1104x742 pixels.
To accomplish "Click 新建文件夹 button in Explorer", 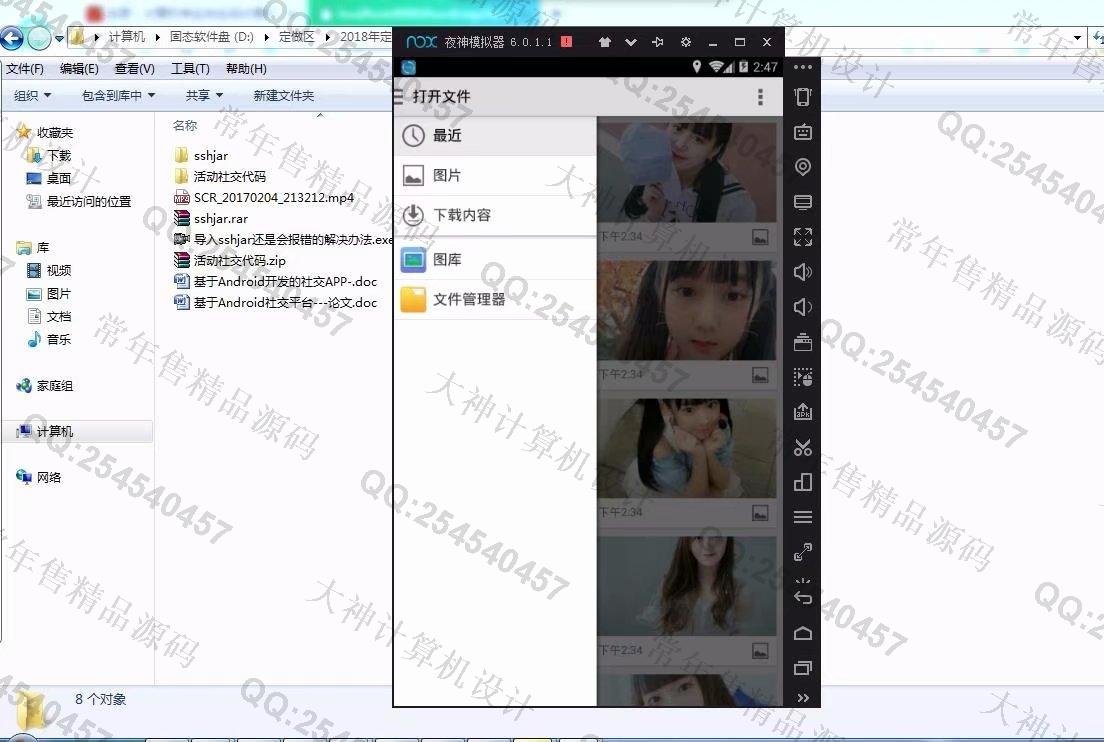I will (284, 95).
